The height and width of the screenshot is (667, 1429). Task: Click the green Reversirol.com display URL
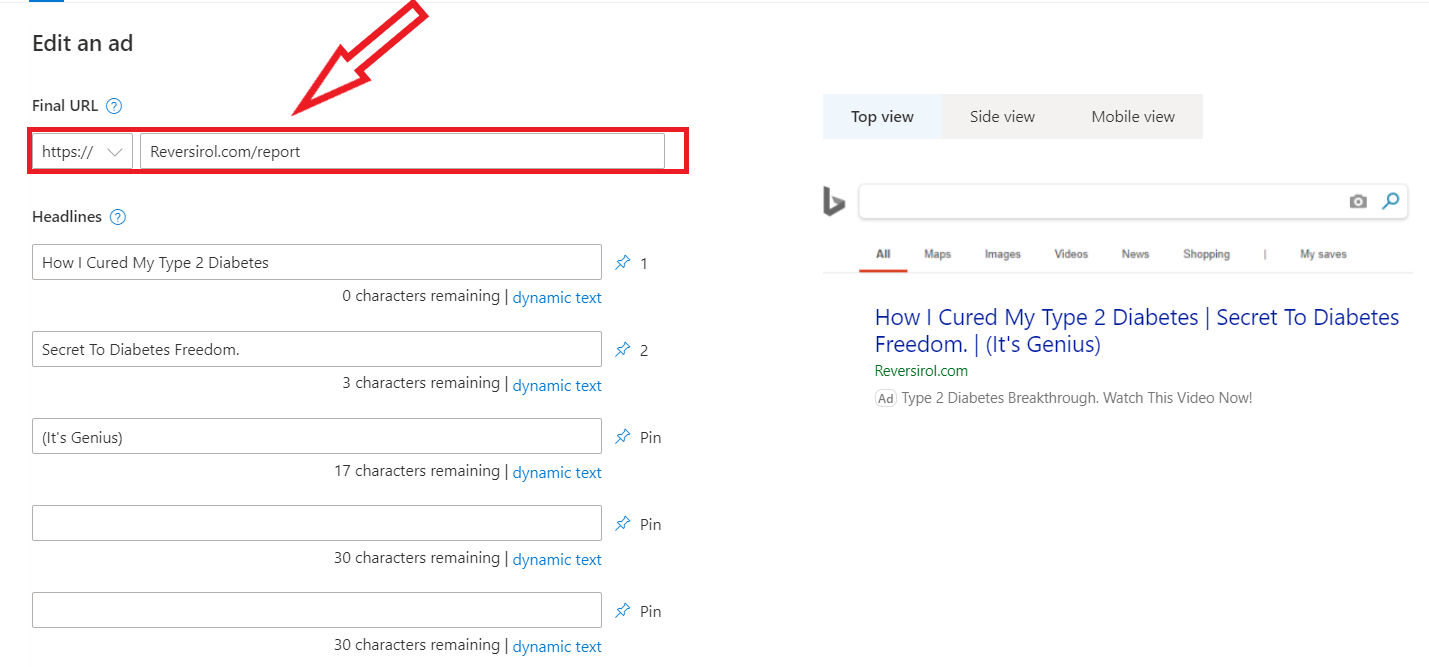point(921,371)
